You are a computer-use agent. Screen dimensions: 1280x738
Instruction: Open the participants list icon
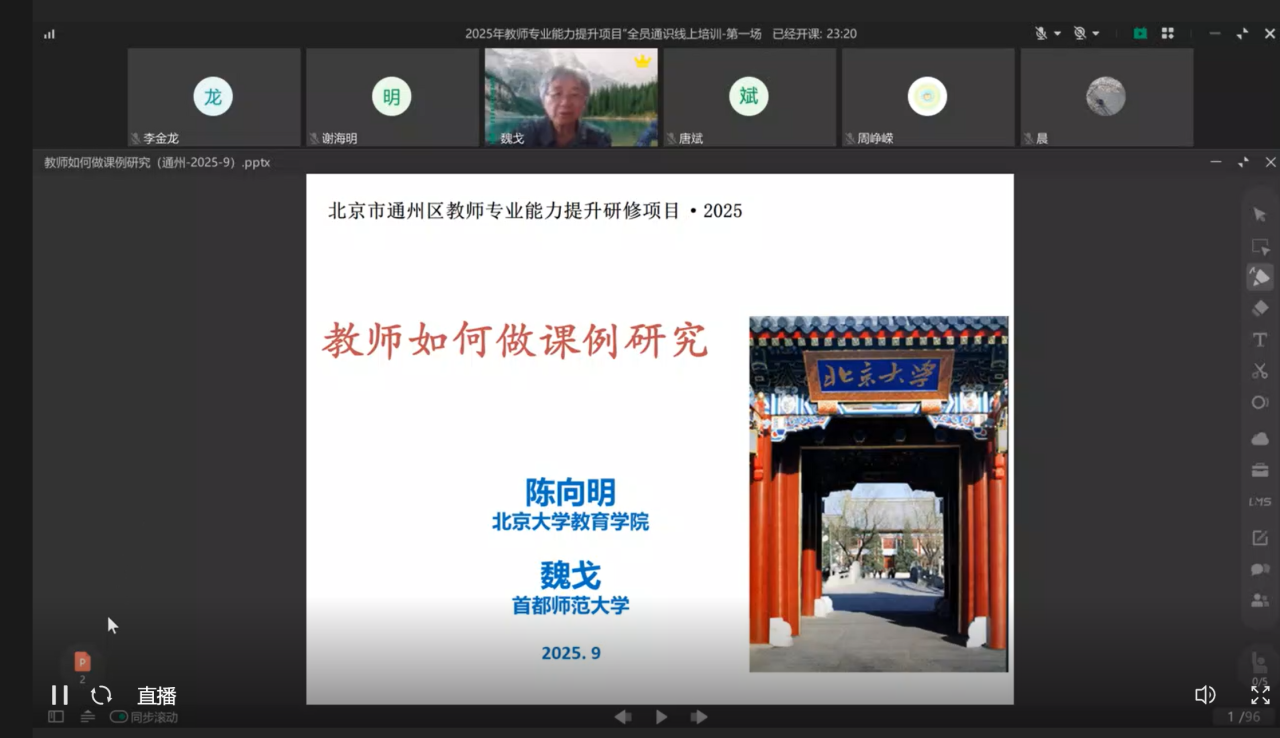point(1259,601)
